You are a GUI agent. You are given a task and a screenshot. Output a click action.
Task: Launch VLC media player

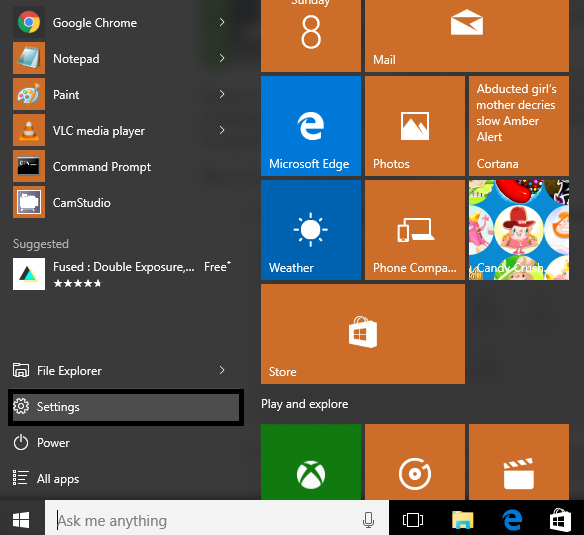pyautogui.click(x=119, y=130)
